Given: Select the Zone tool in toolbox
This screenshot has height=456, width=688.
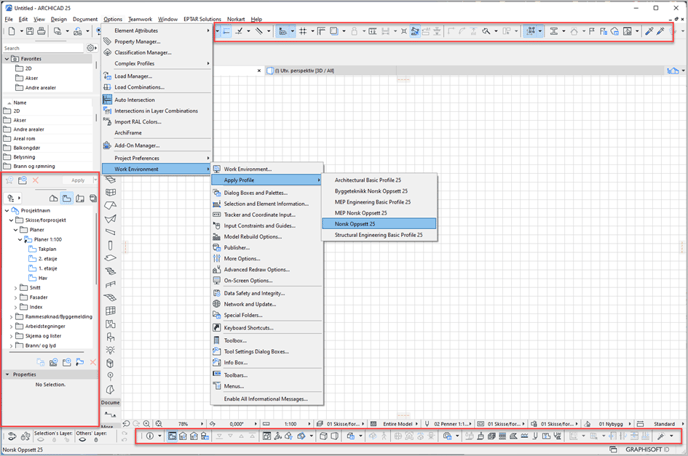Looking at the screenshot, I should point(111,324).
